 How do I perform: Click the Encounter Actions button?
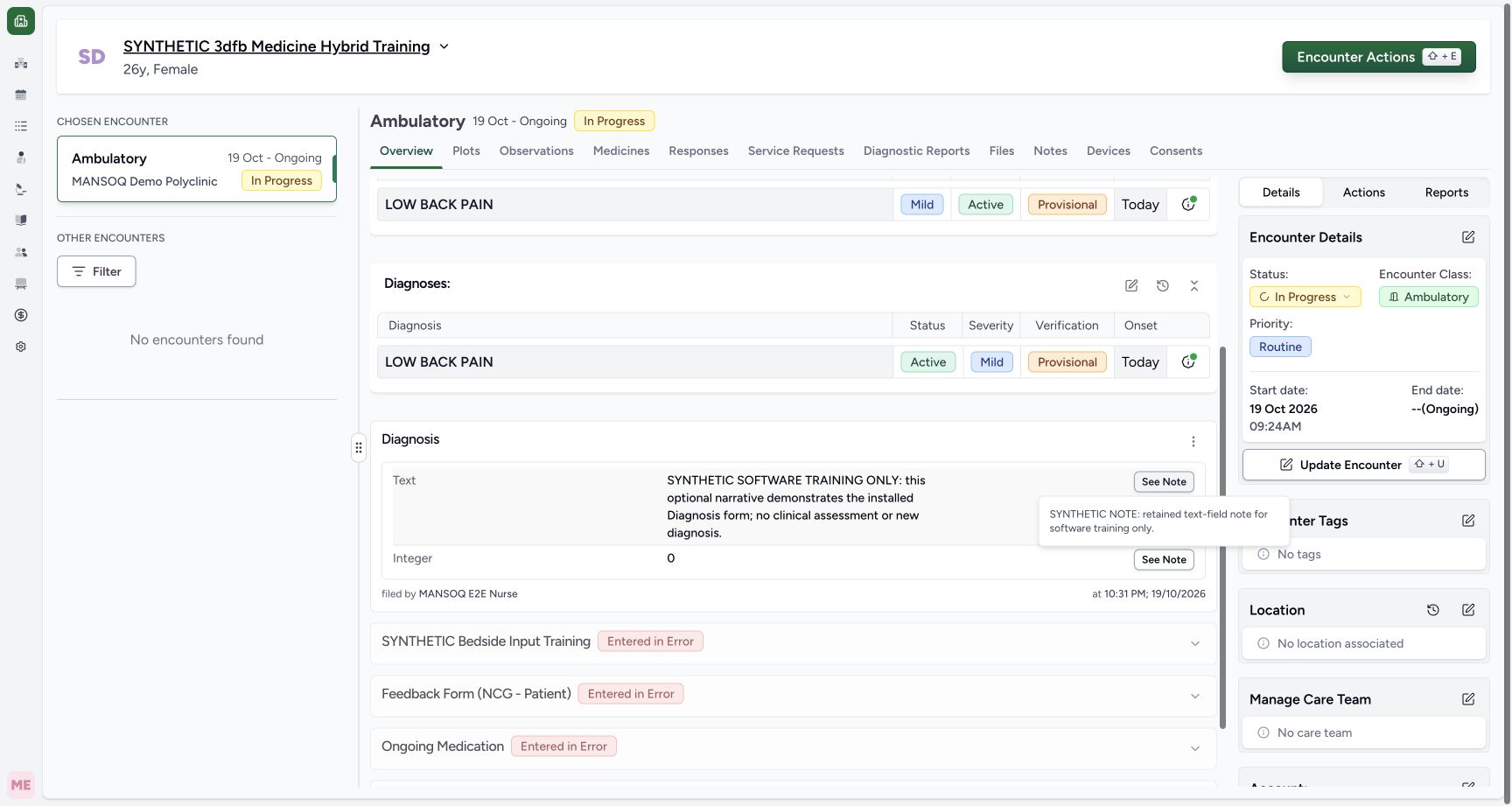click(1379, 57)
